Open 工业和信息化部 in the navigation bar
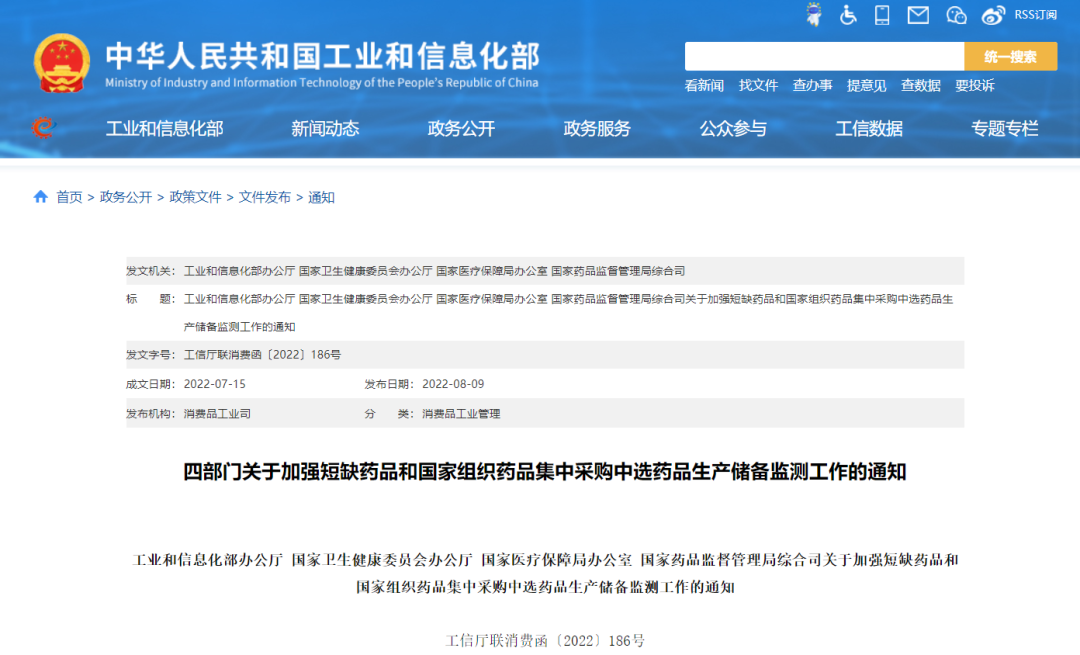The height and width of the screenshot is (655, 1080). click(165, 129)
